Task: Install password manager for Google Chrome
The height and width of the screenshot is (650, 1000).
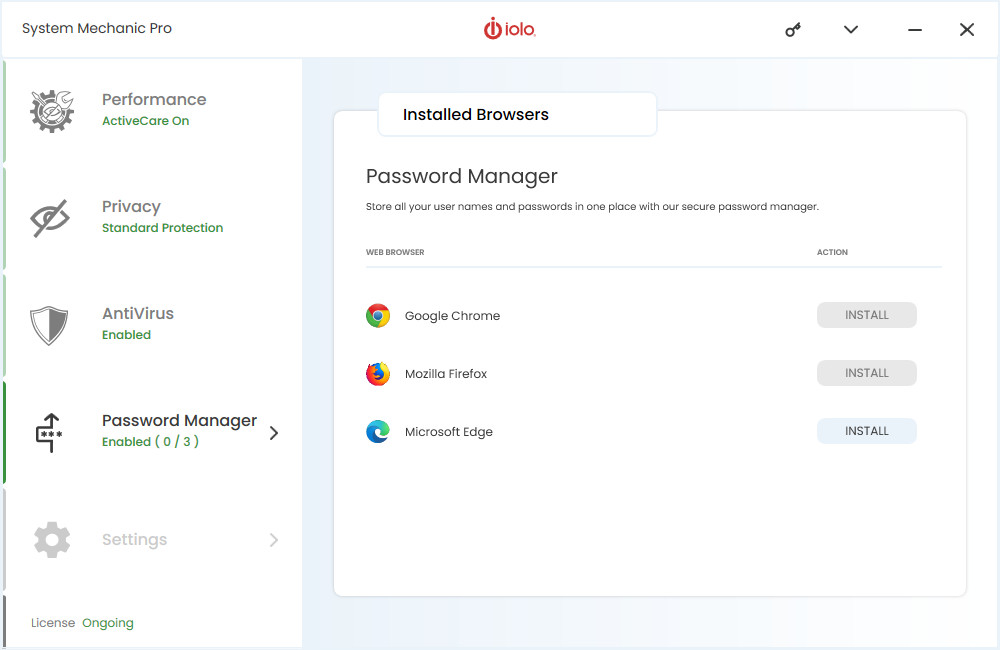Action: (x=867, y=315)
